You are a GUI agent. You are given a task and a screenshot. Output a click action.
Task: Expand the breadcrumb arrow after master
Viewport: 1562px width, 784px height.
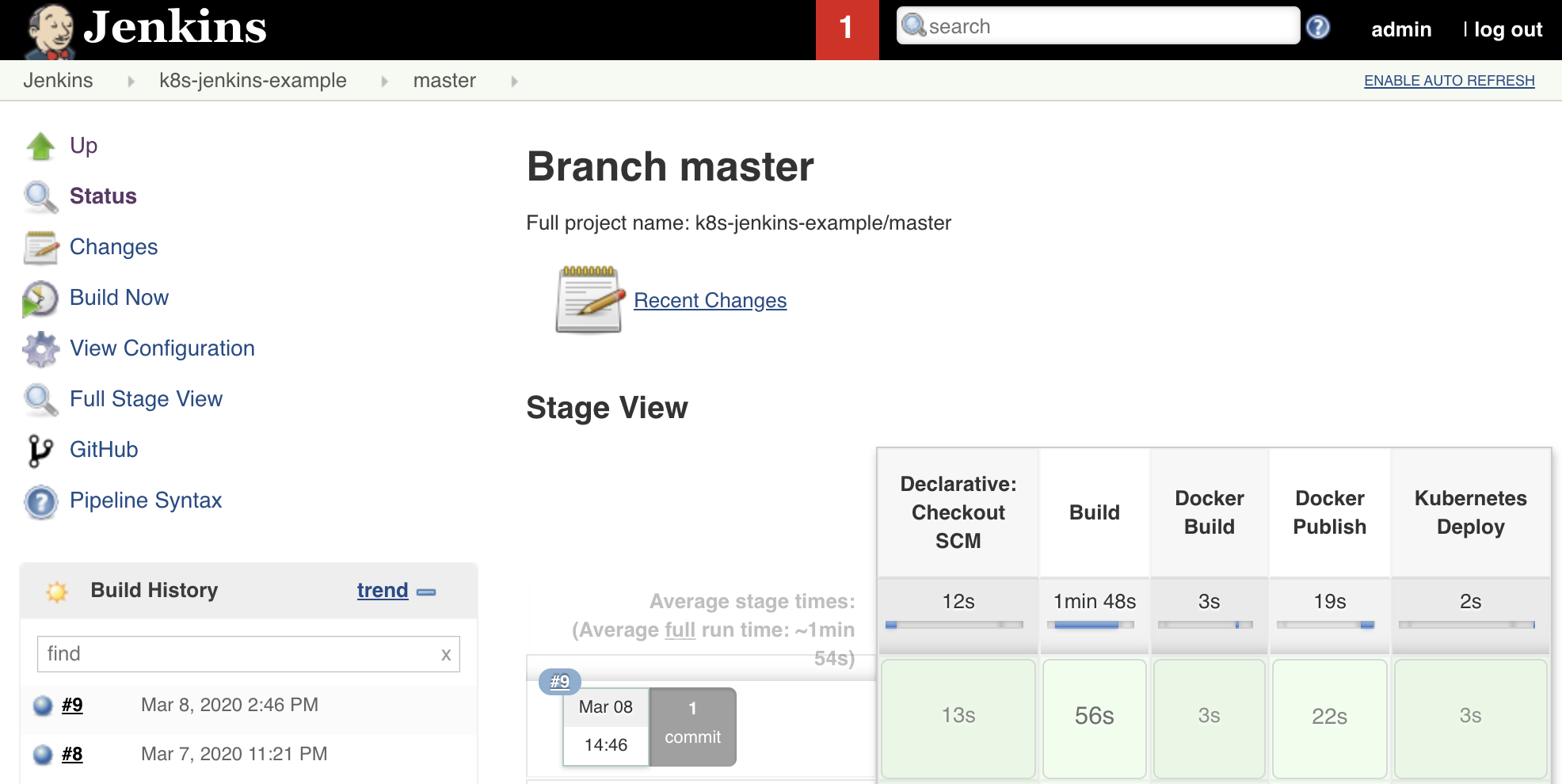click(514, 81)
